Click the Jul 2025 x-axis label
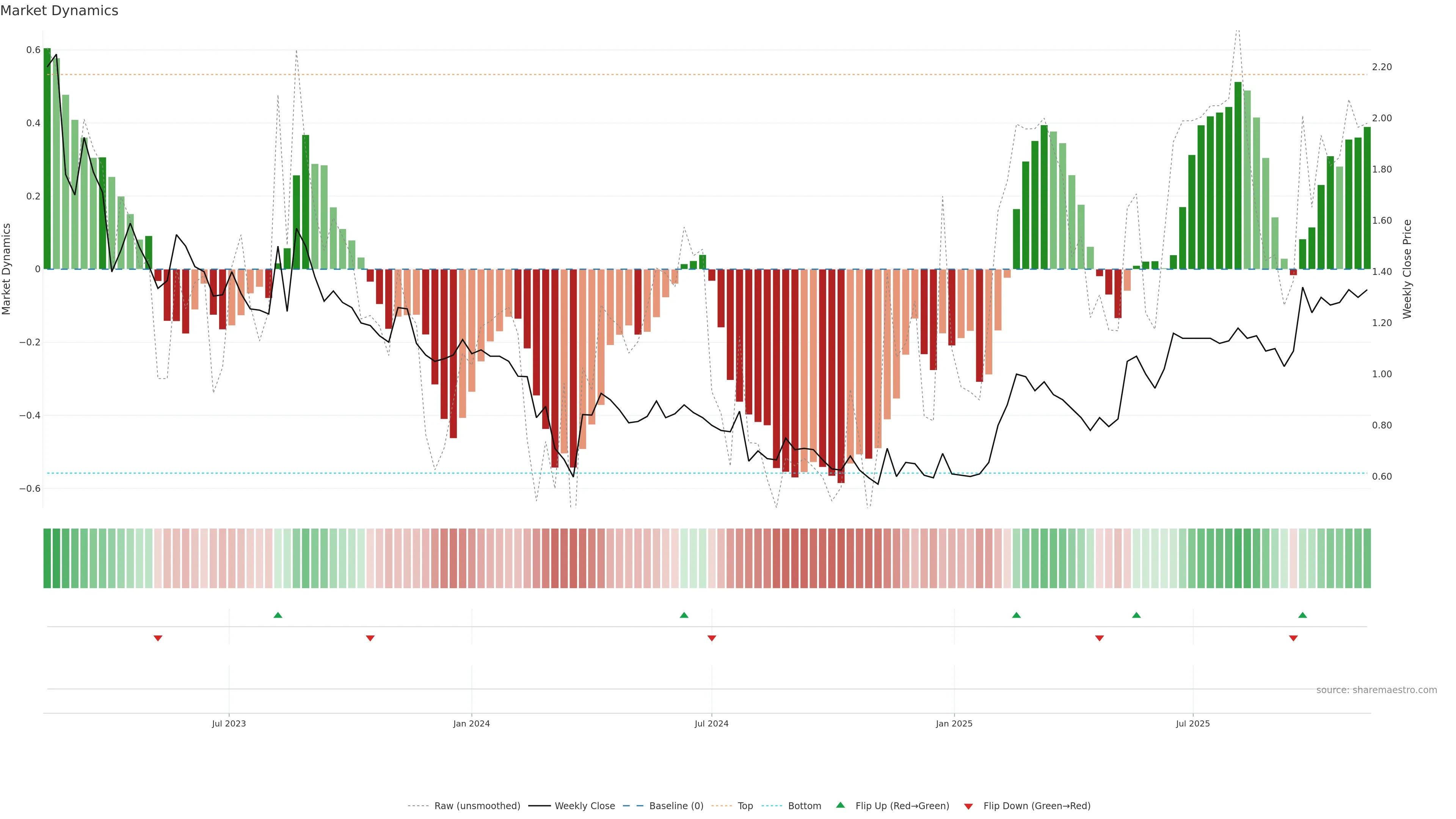 click(x=1192, y=723)
